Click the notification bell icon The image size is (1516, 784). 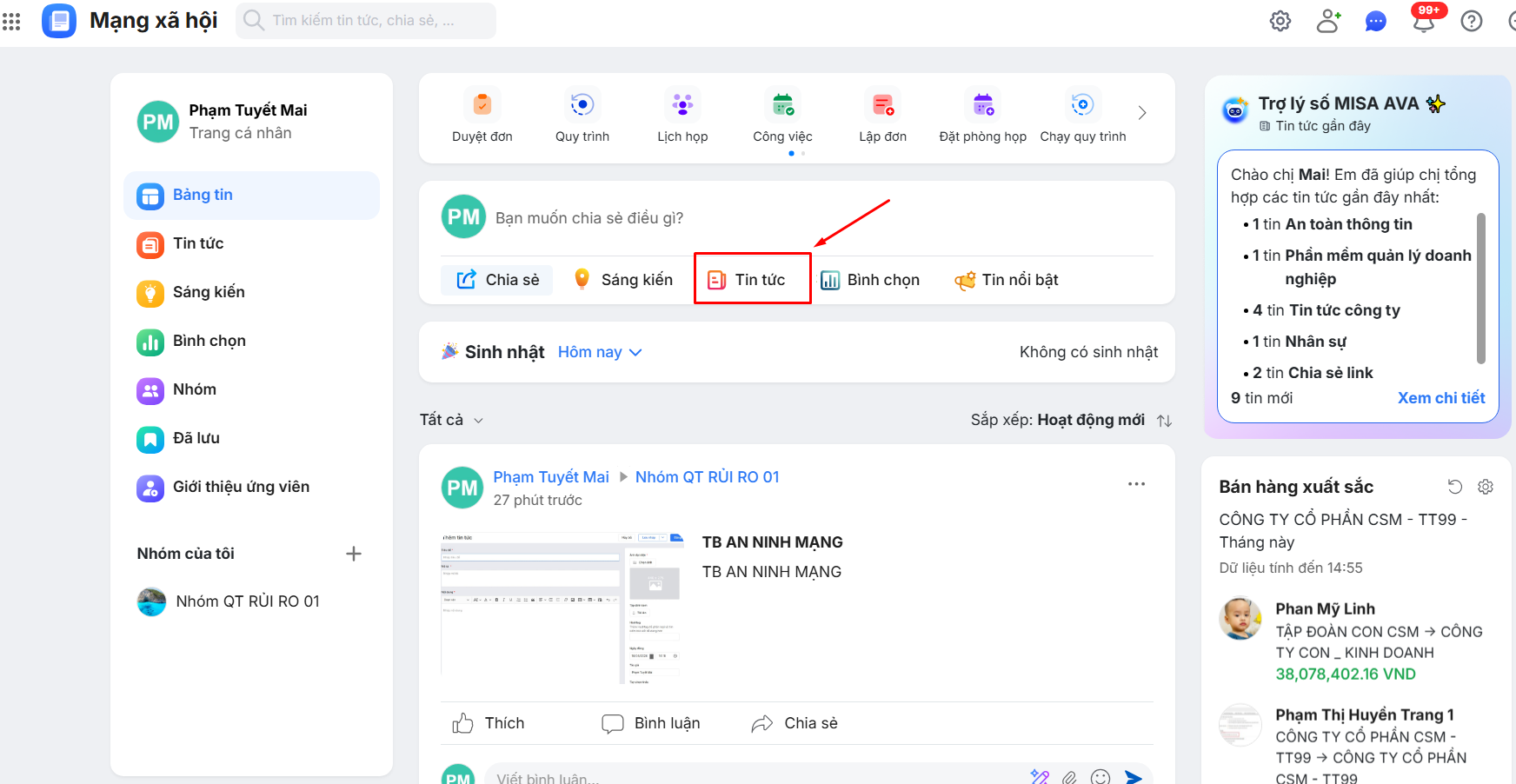(1423, 22)
